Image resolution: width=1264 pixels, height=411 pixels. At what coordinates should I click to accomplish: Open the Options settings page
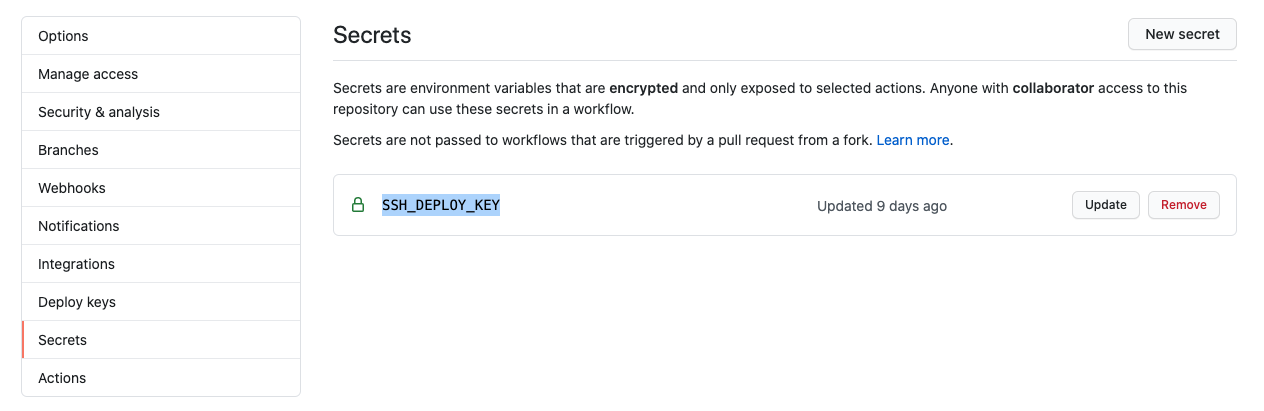(63, 36)
